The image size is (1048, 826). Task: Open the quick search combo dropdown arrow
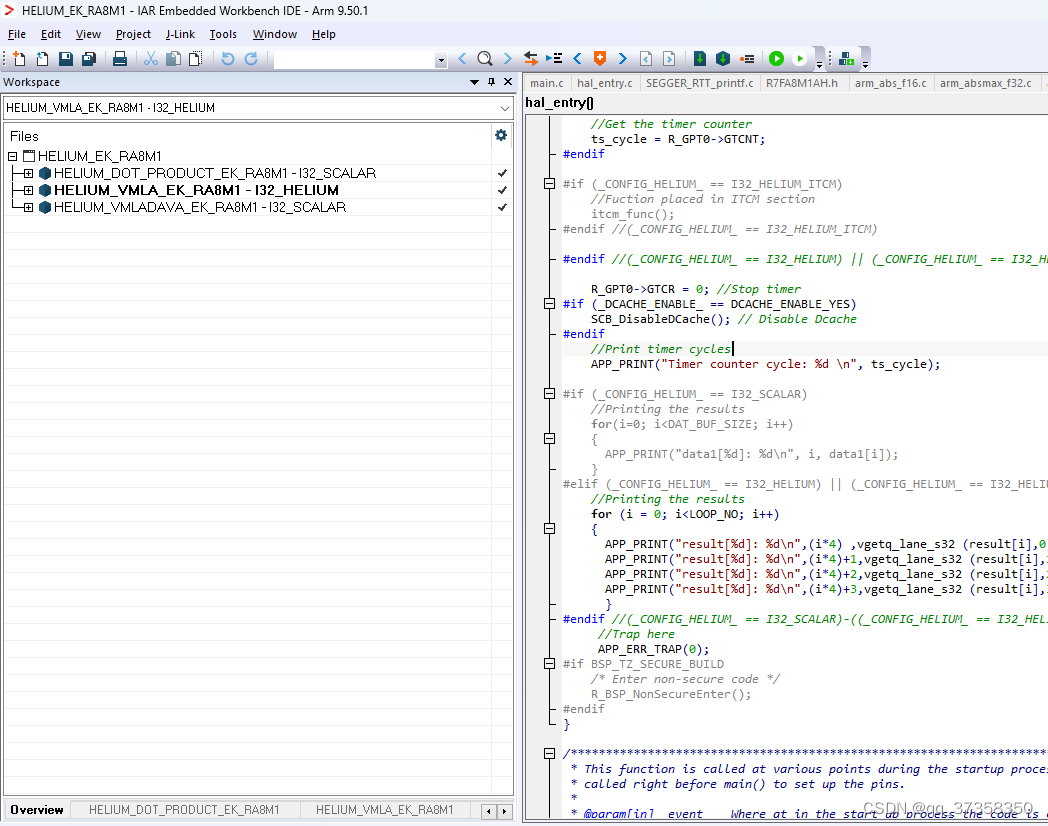(440, 60)
